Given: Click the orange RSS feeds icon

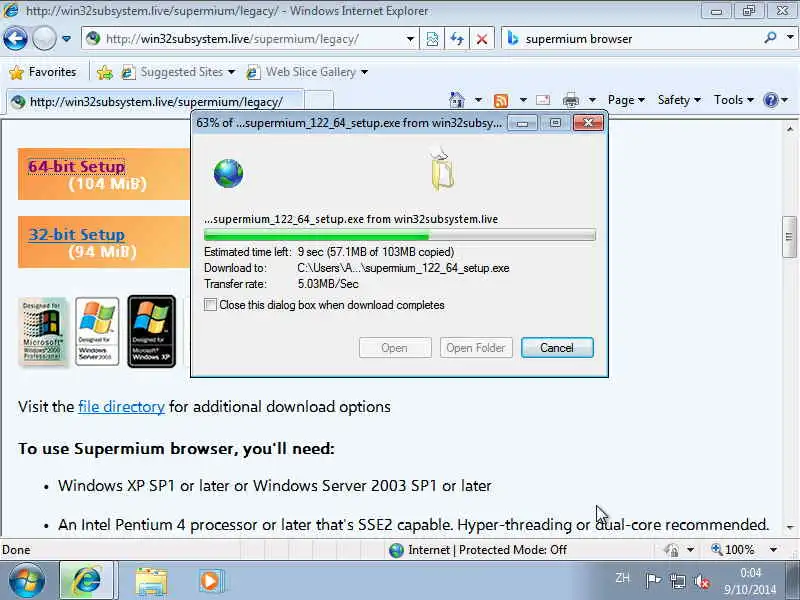Looking at the screenshot, I should [x=501, y=101].
